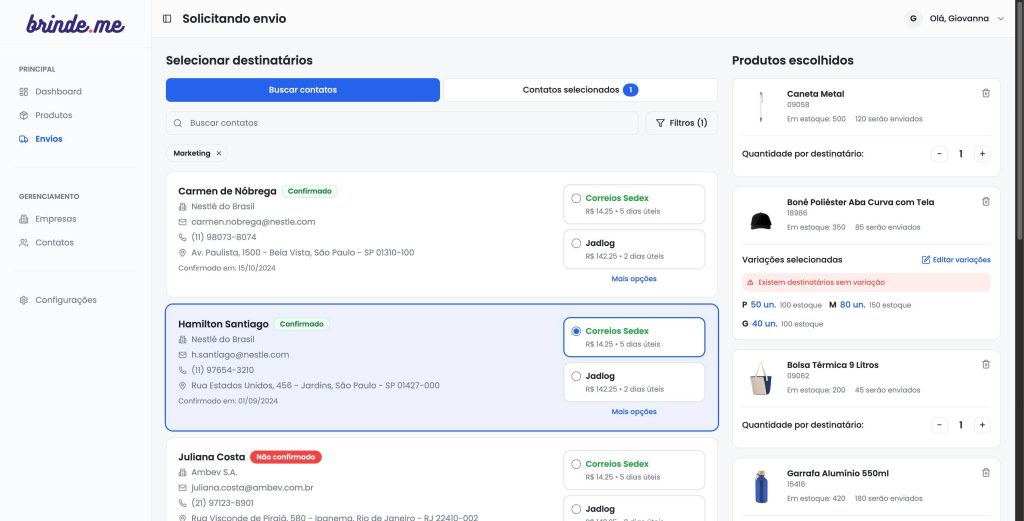Click Editar variações link
The width and height of the screenshot is (1024, 521).
pyautogui.click(x=955, y=260)
